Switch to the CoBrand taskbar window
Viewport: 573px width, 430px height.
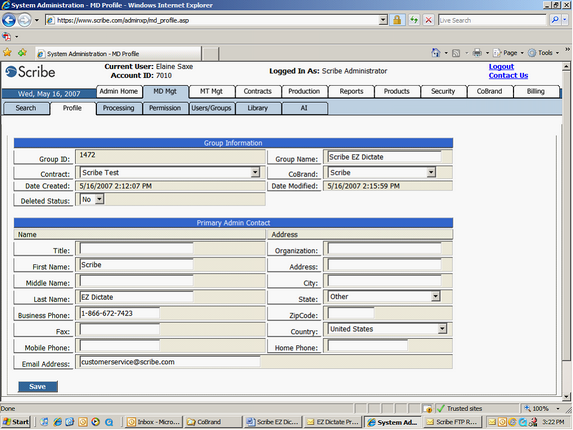coord(213,422)
